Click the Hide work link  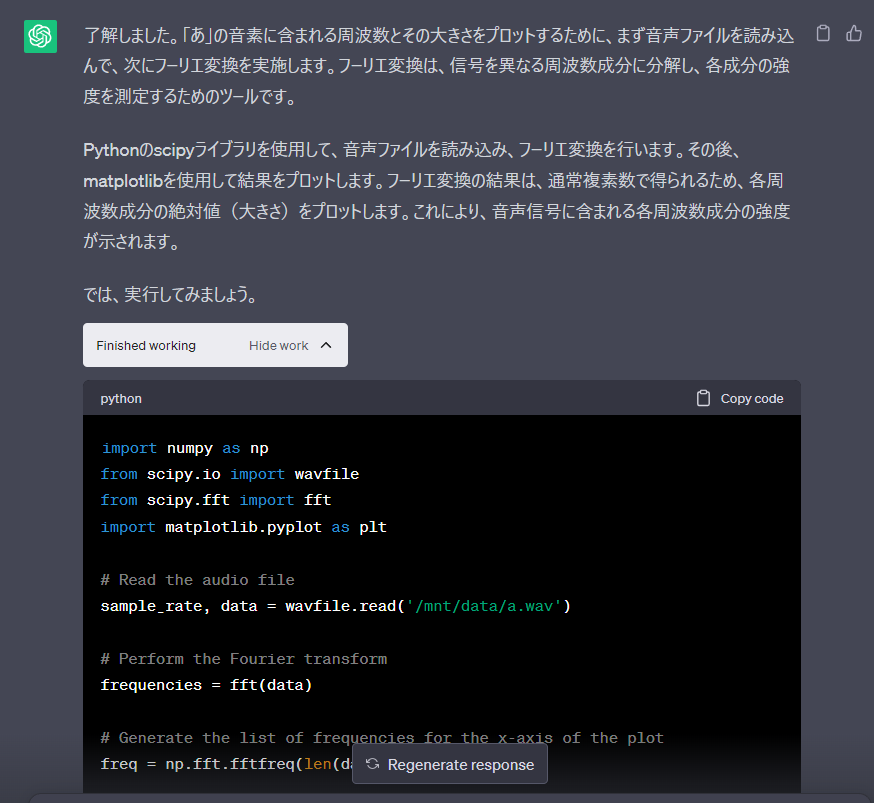[x=278, y=345]
